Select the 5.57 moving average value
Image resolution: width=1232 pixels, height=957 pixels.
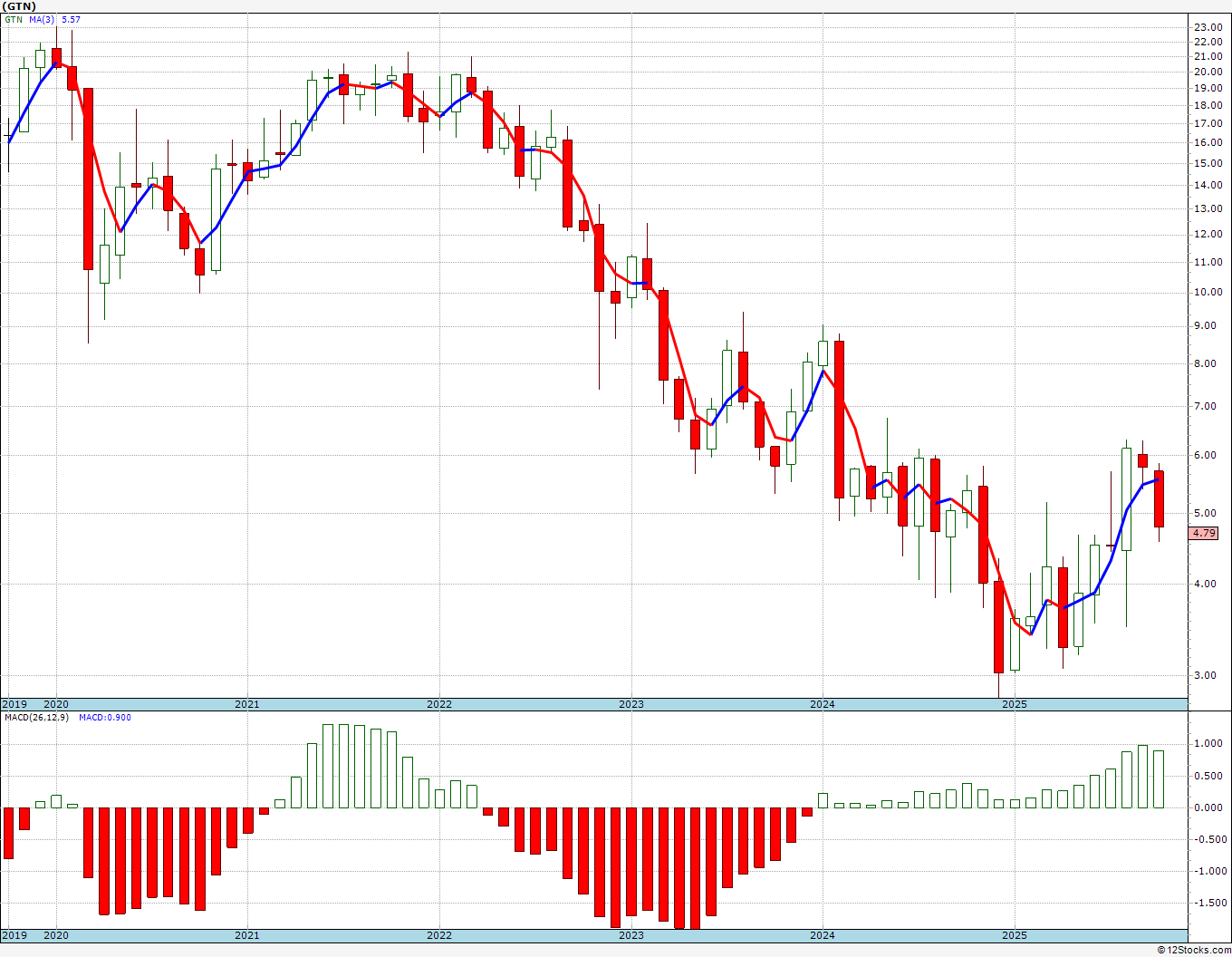72,19
